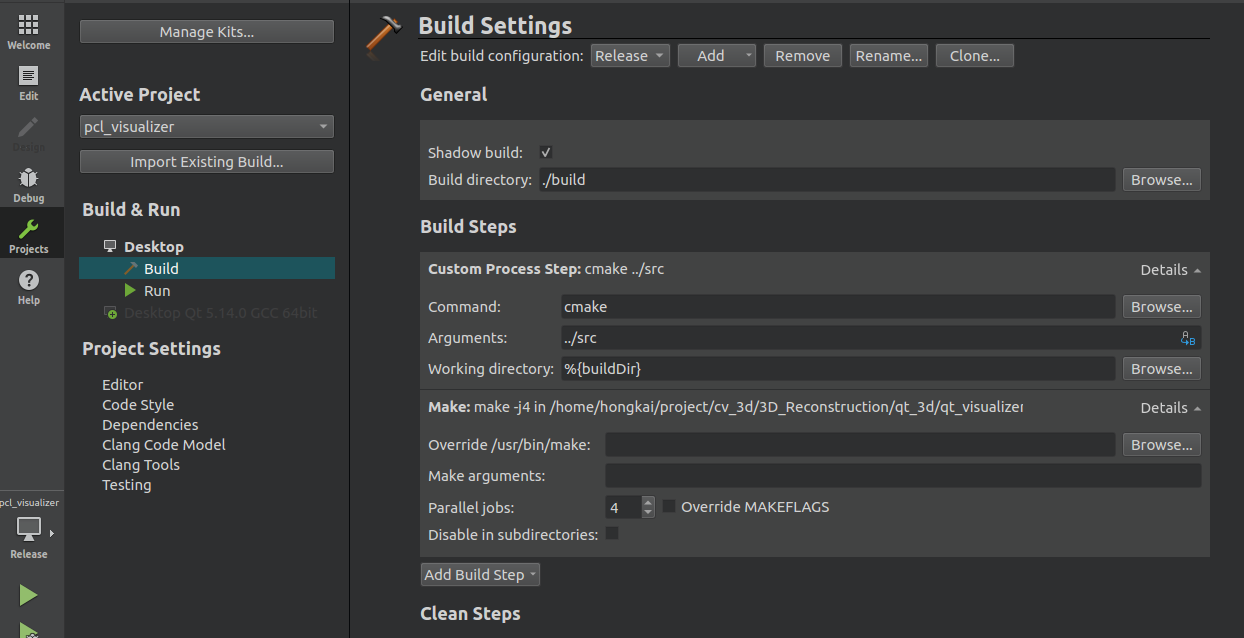The image size is (1244, 638).
Task: Select Run under Desktop kit
Action: coord(157,291)
